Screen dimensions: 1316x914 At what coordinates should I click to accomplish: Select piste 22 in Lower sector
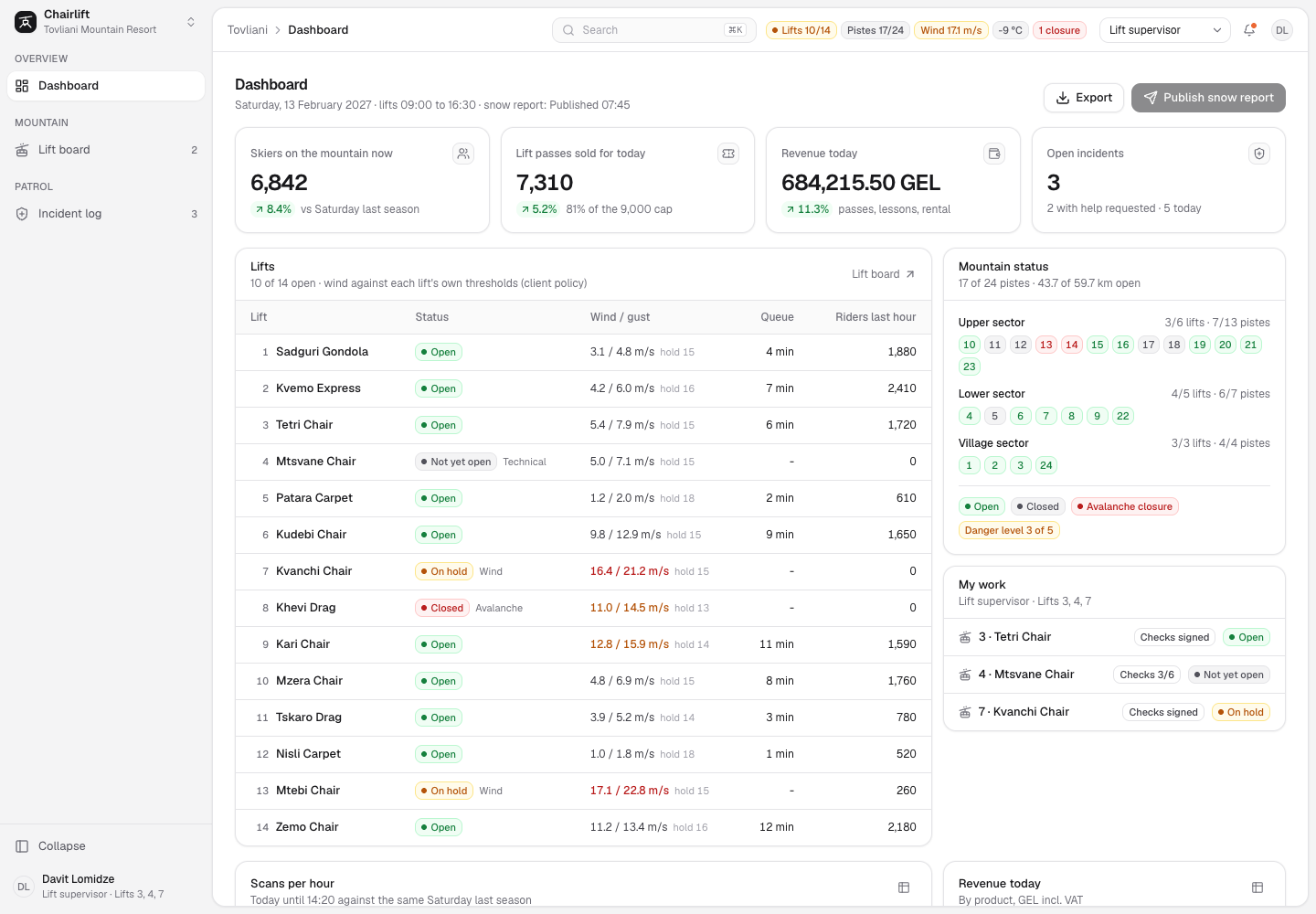[x=1123, y=416]
